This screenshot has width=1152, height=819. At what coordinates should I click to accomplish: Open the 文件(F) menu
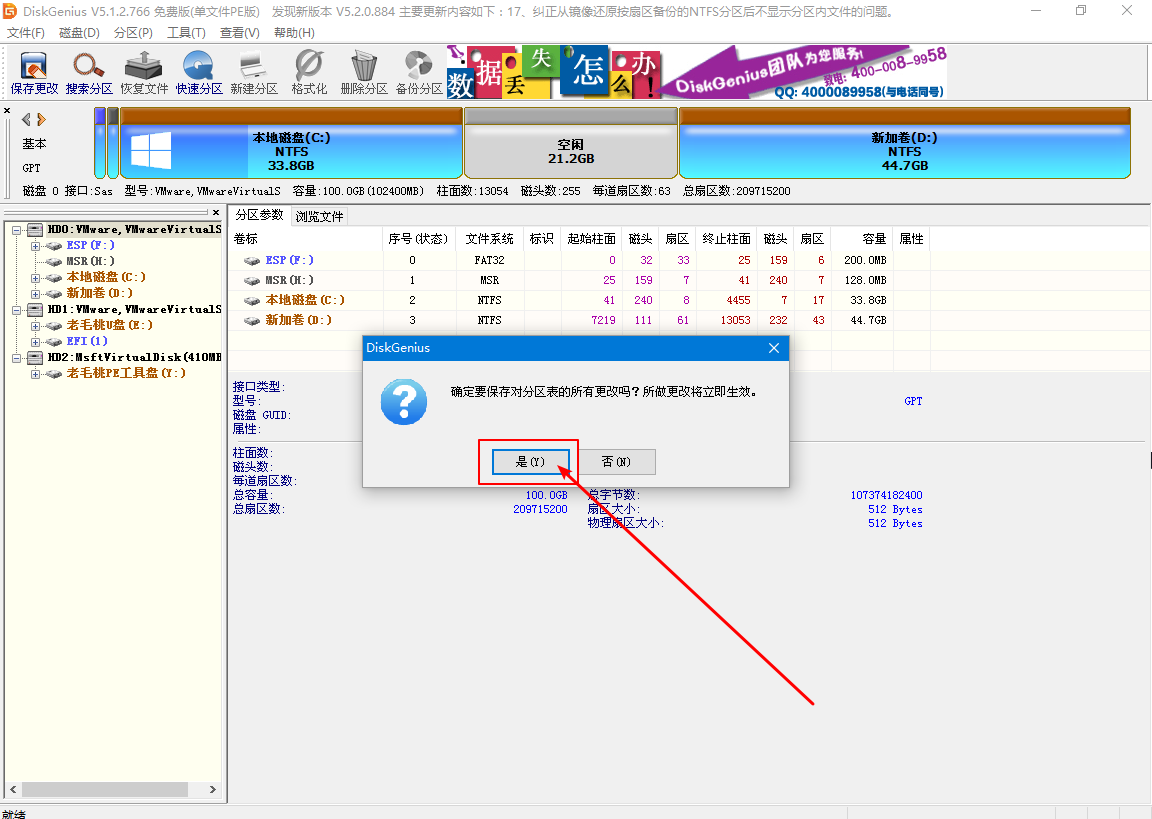click(x=26, y=33)
